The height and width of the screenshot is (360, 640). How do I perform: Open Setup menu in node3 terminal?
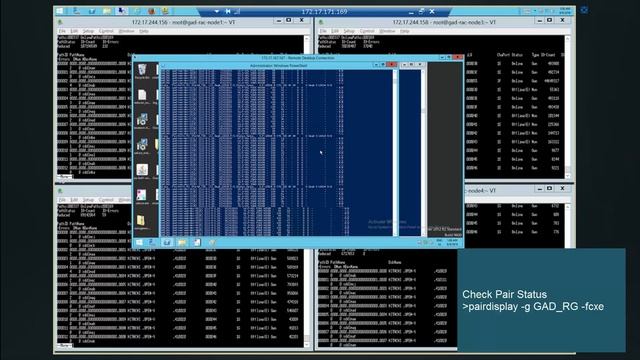coord(349,31)
